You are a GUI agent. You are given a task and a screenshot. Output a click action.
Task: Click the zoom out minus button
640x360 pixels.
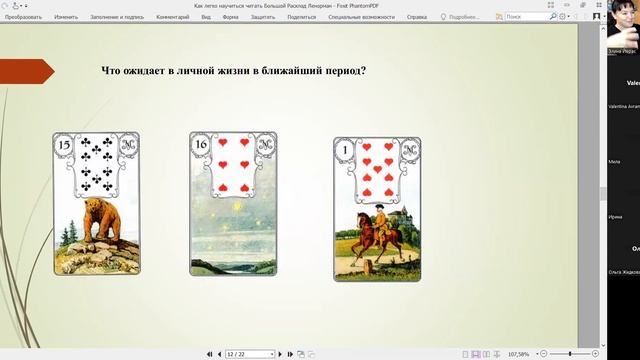click(x=543, y=354)
